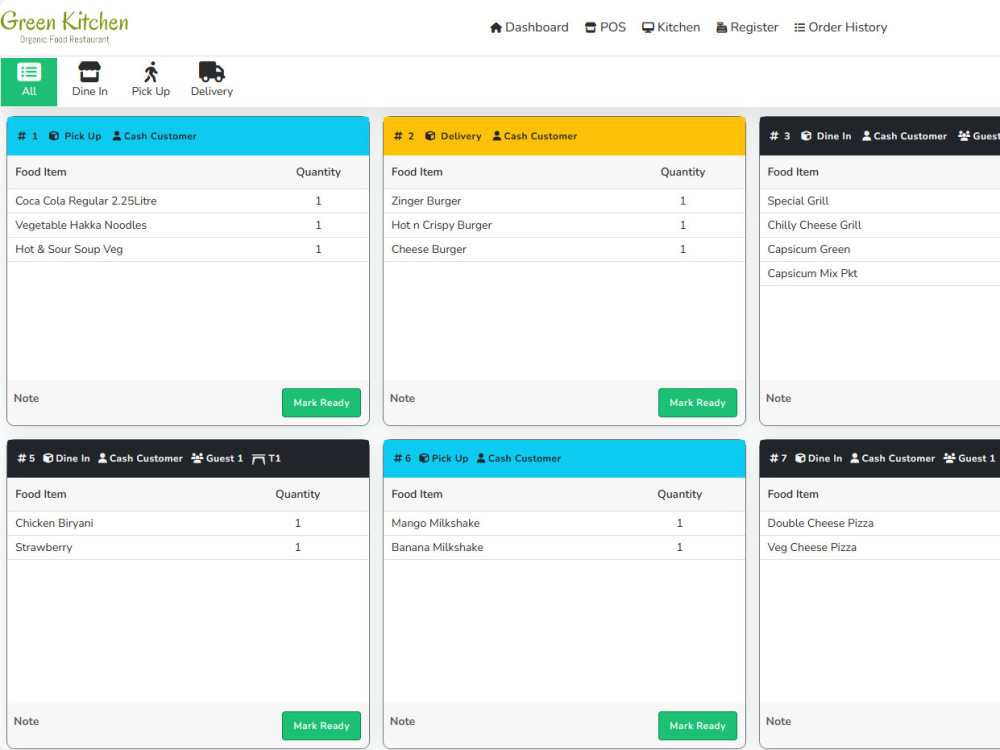Image resolution: width=1000 pixels, height=750 pixels.
Task: Click the customer icon in order #7 header
Action: [855, 458]
